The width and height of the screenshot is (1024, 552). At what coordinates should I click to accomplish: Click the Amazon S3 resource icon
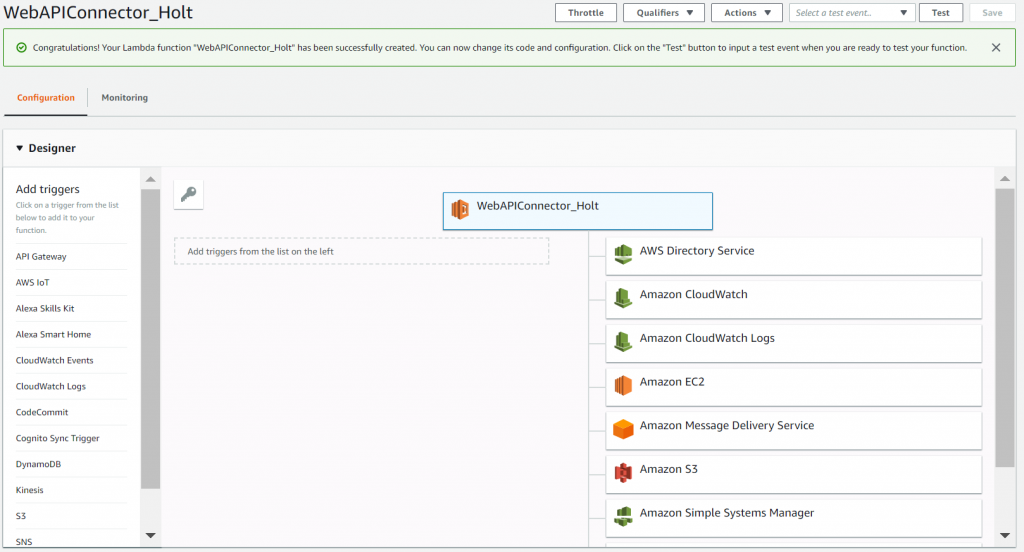tap(623, 472)
